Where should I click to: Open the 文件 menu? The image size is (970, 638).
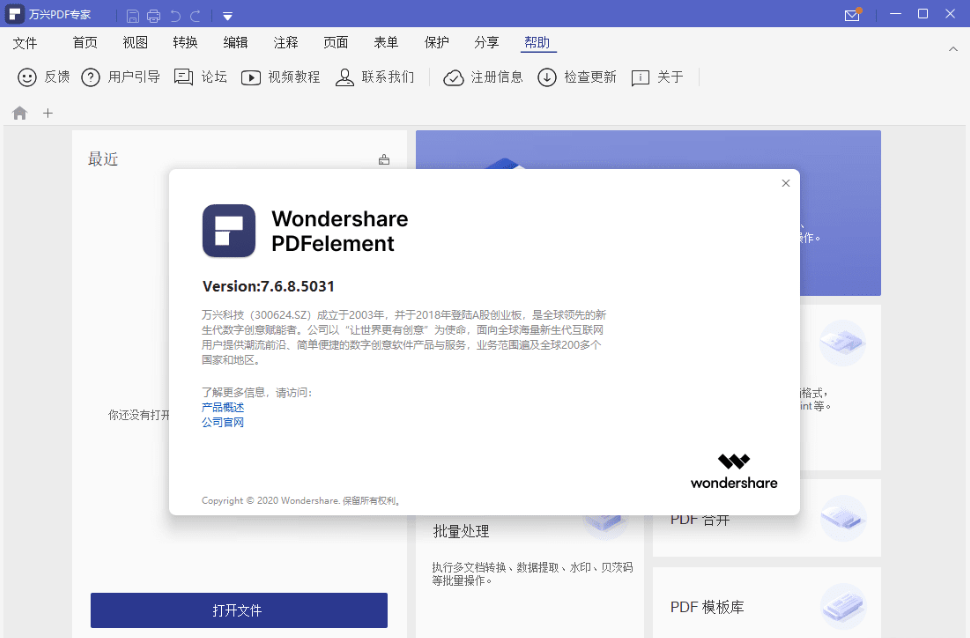(x=25, y=43)
